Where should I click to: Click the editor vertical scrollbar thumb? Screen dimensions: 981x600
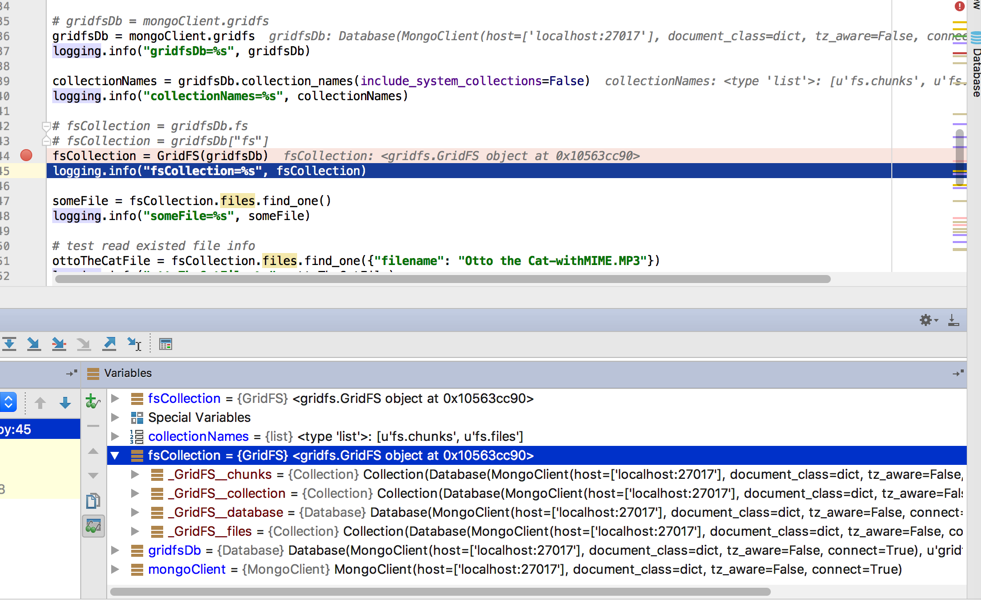point(960,158)
